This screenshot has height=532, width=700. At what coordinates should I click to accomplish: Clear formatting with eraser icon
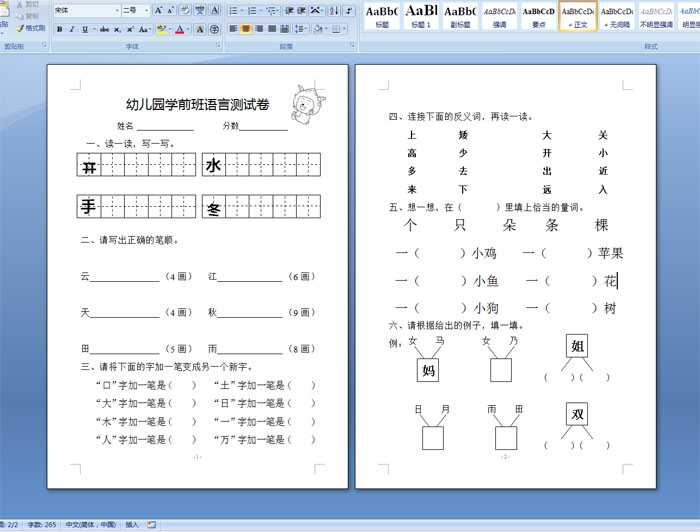[186, 10]
